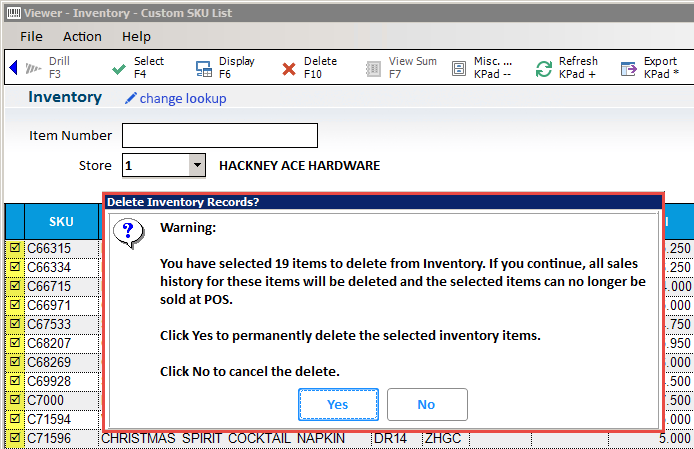
Task: Click the Store value field showing 1
Action: tap(156, 165)
